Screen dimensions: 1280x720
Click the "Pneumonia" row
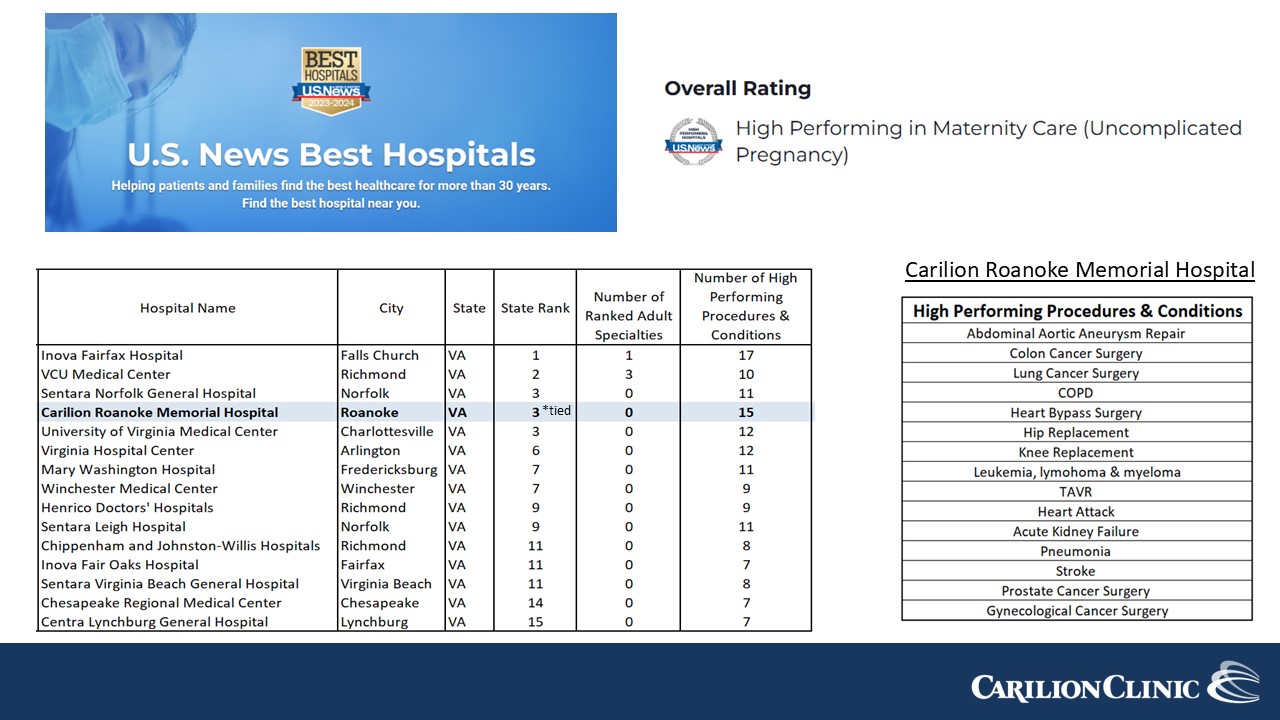pyautogui.click(x=1077, y=551)
